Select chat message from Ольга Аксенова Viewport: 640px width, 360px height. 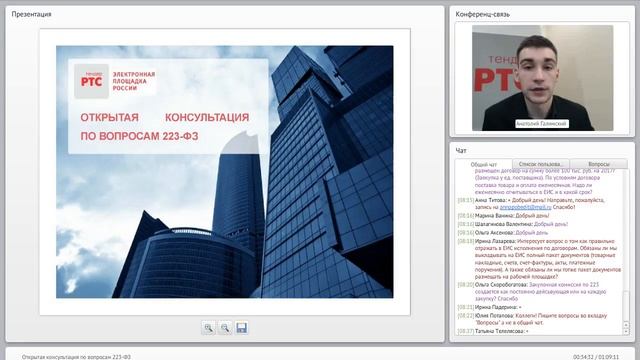tap(503, 233)
